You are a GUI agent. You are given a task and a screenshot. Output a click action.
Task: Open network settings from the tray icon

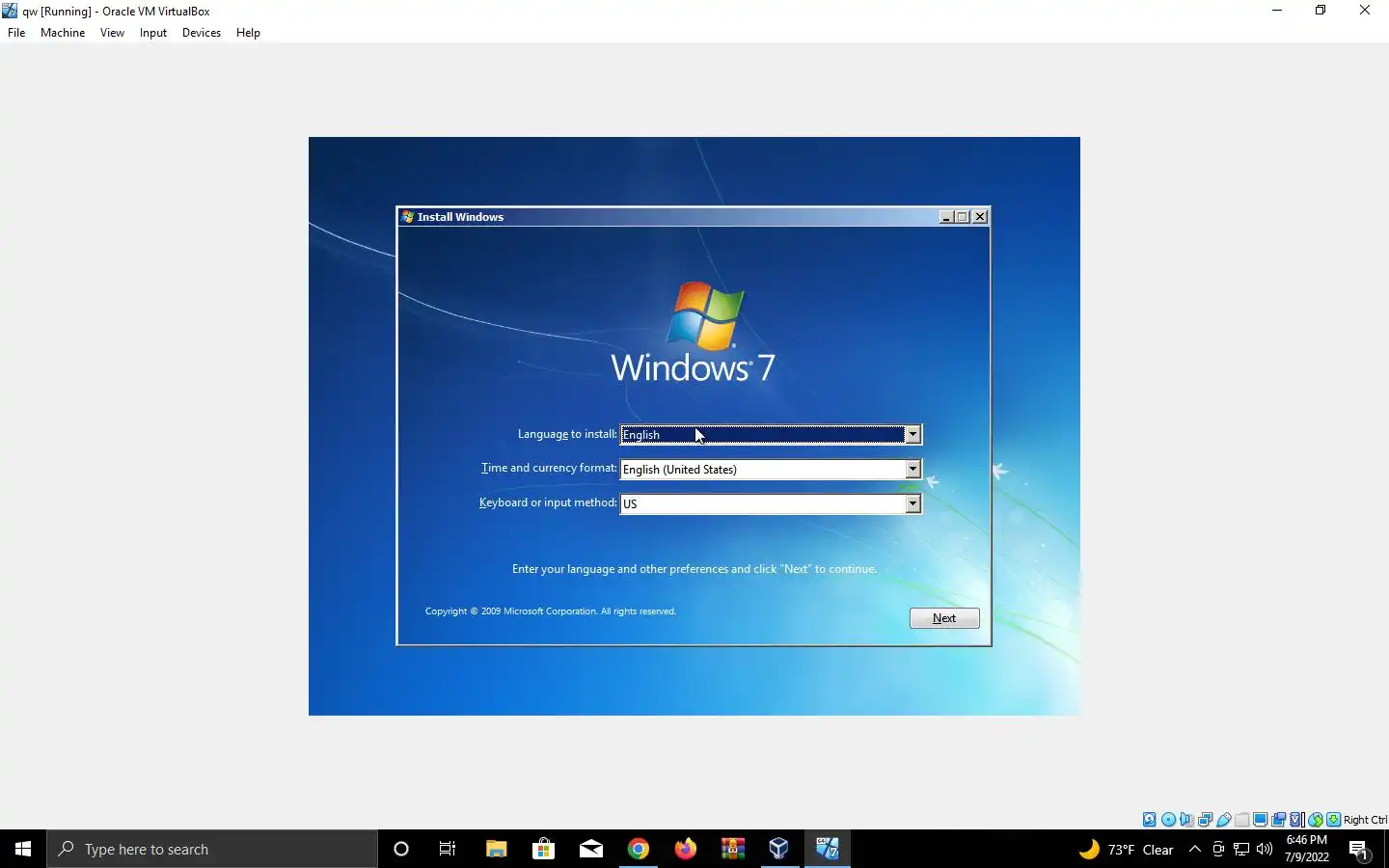tap(1241, 849)
